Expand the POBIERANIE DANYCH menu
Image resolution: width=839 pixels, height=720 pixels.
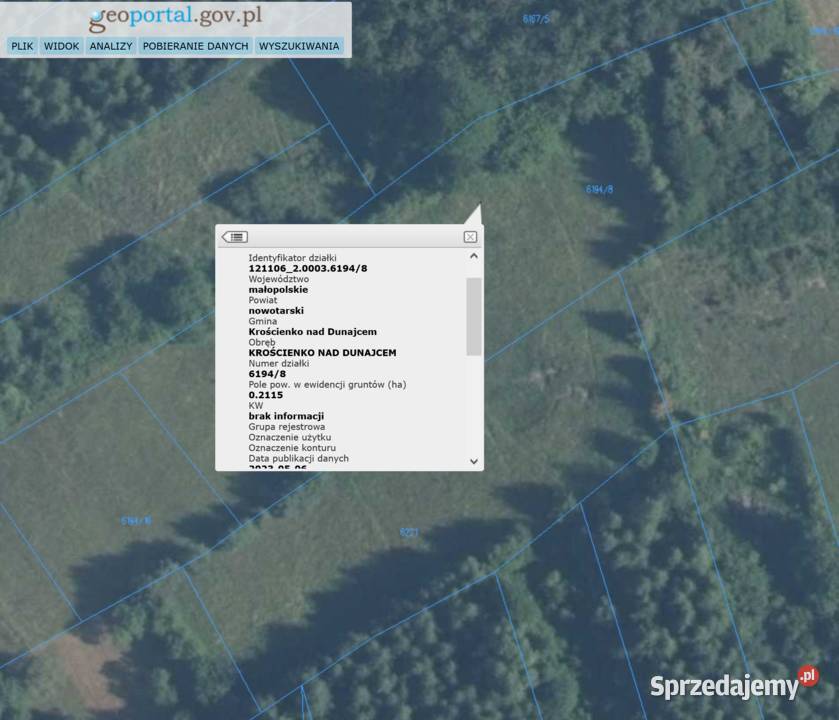click(195, 46)
